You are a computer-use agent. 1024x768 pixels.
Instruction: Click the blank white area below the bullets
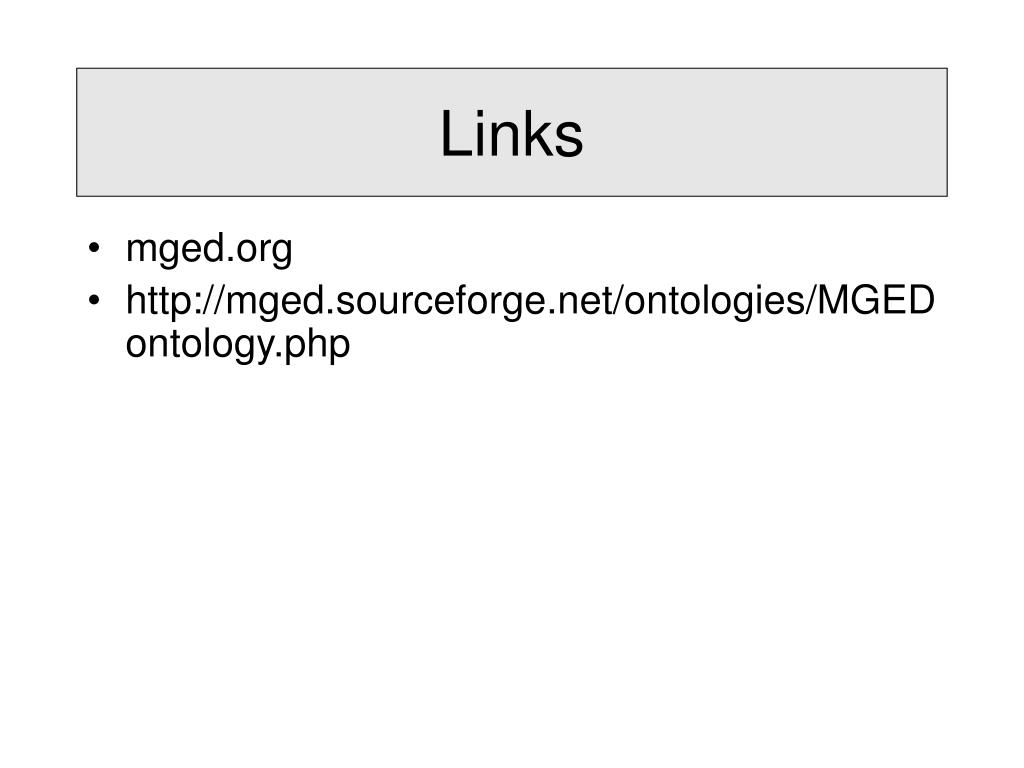(x=512, y=555)
